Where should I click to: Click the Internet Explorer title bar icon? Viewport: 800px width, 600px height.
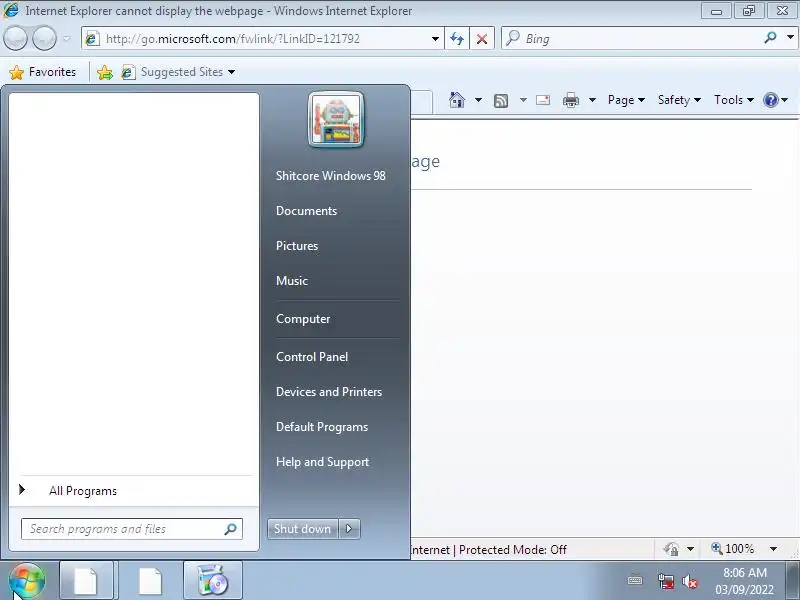pos(11,10)
